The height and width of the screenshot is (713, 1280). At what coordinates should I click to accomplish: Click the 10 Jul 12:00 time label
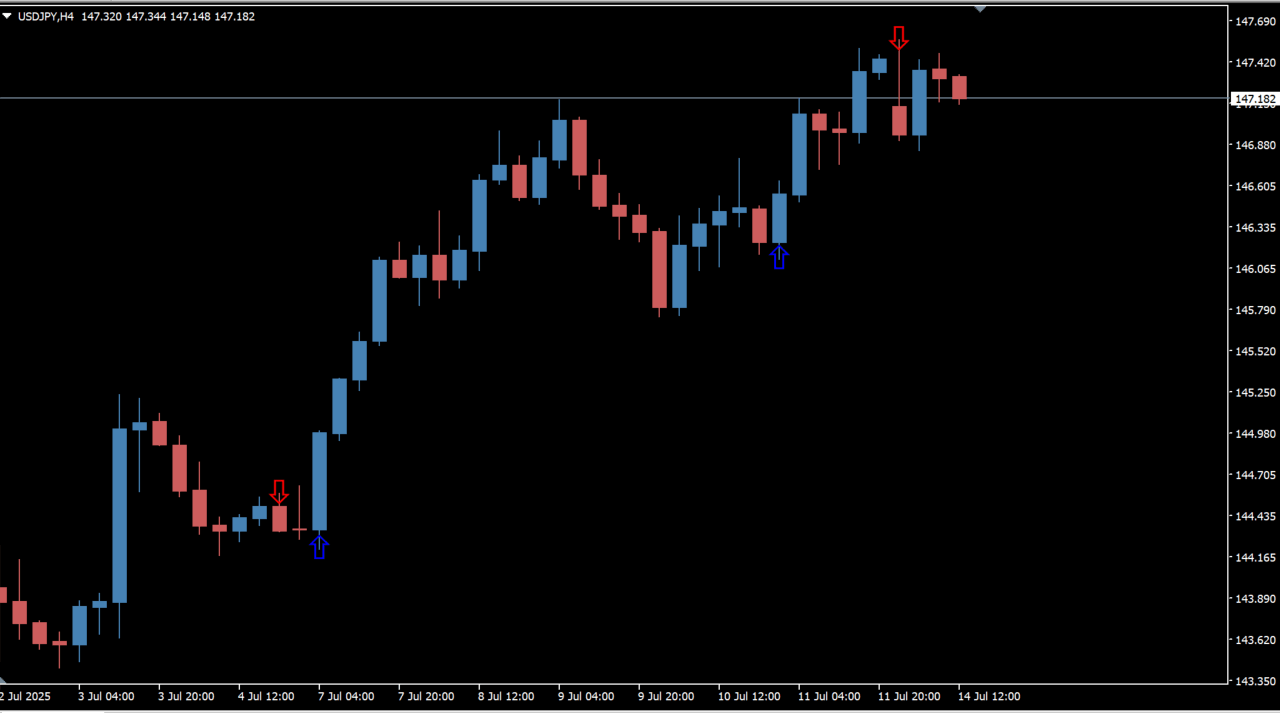[x=749, y=696]
